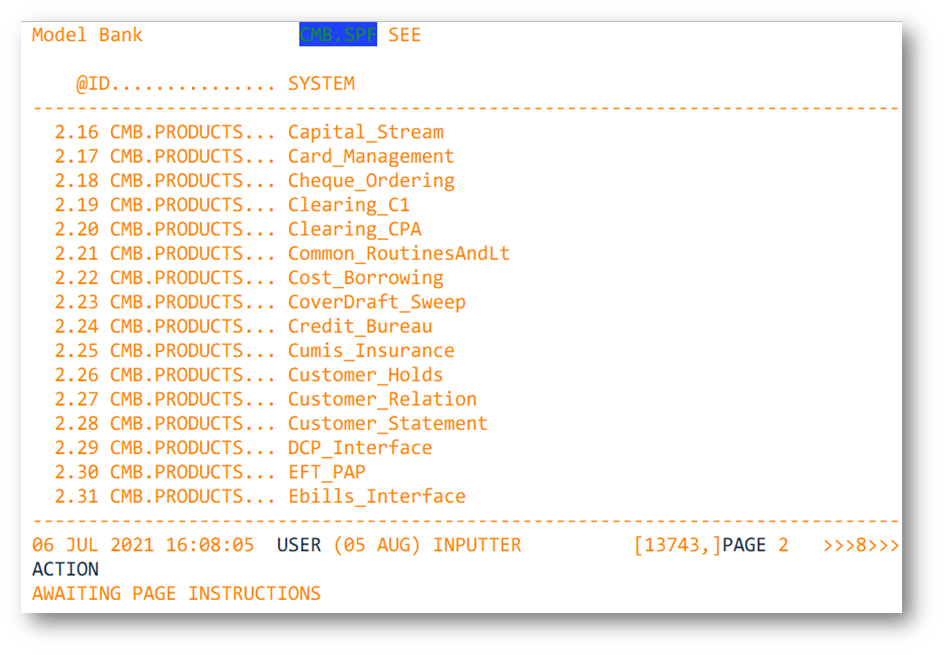Click the highlighted CMB.SPF application name
The height and width of the screenshot is (655, 944).
click(338, 35)
